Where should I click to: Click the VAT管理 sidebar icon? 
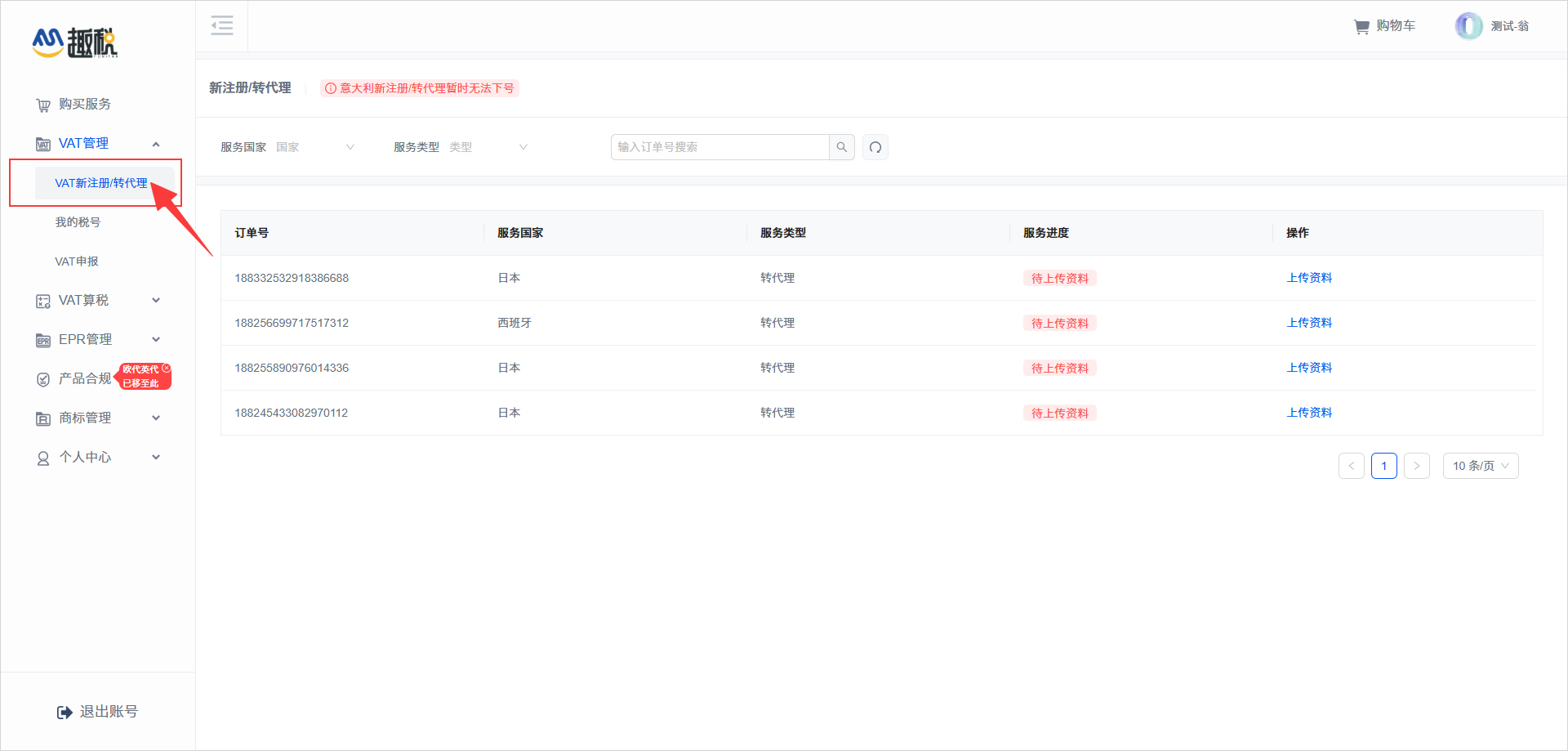pos(42,143)
